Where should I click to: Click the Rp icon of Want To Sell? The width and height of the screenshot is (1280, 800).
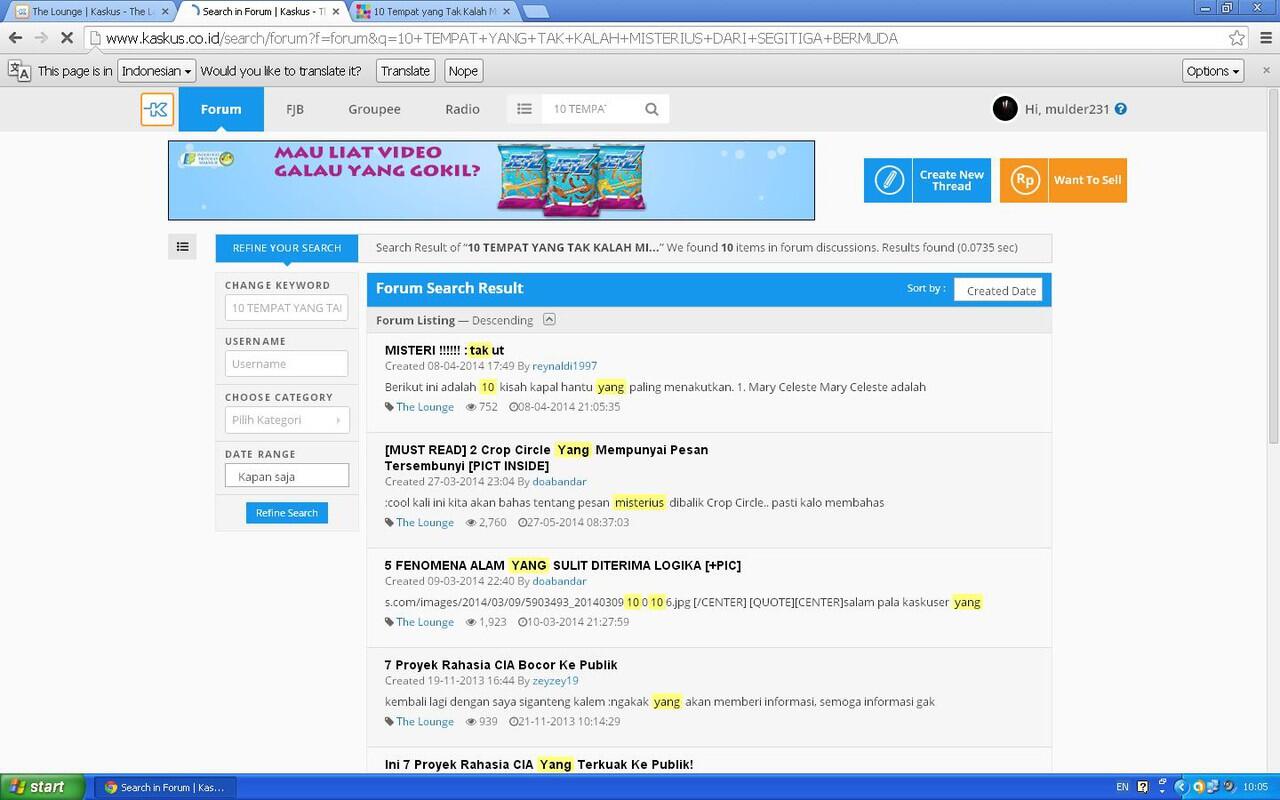pyautogui.click(x=1024, y=180)
